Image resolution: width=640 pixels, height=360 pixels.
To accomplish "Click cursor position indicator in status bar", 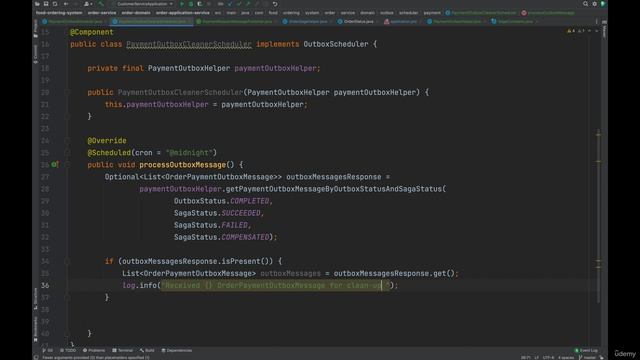I will 526,357.
